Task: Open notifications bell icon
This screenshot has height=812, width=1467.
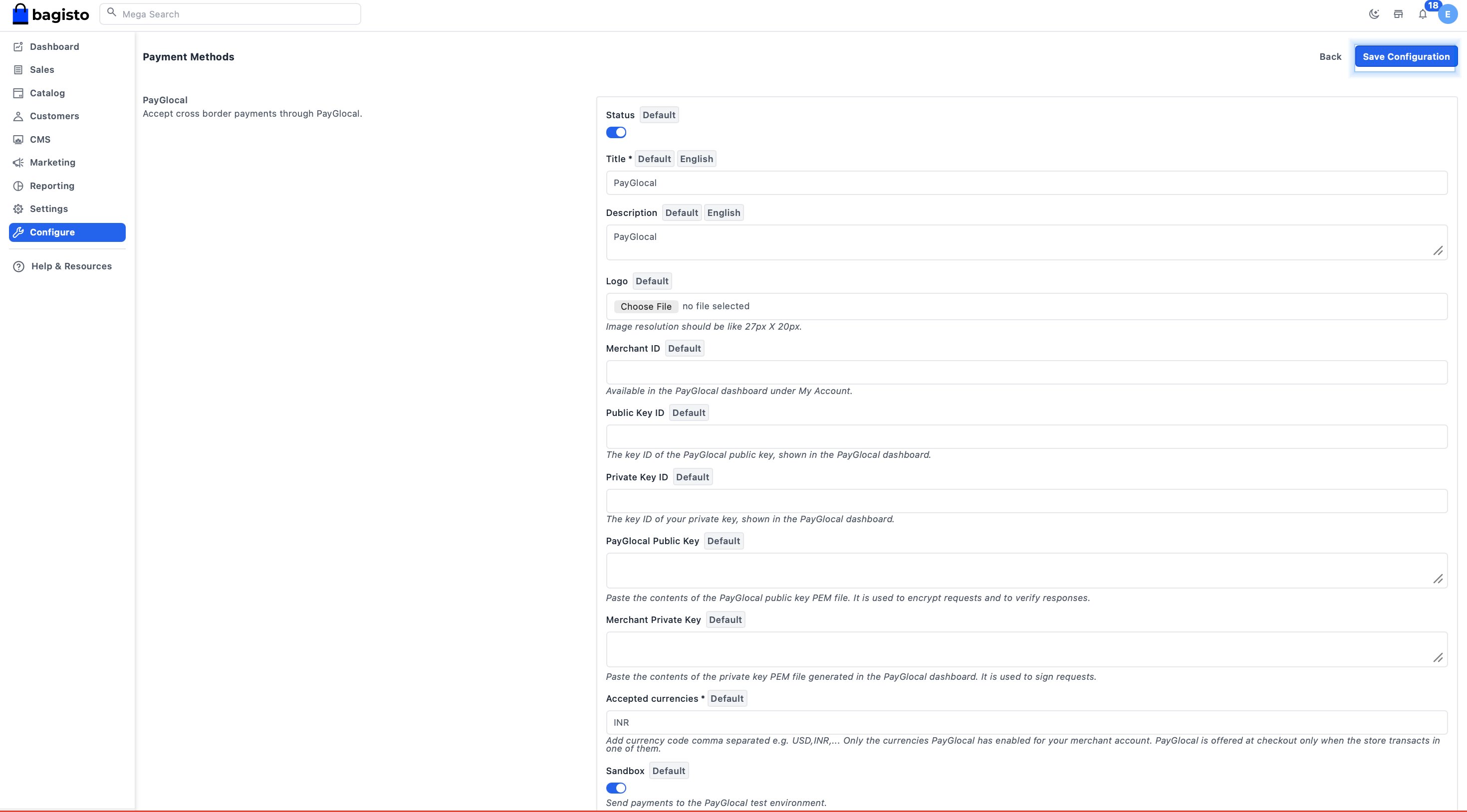Action: (1423, 15)
